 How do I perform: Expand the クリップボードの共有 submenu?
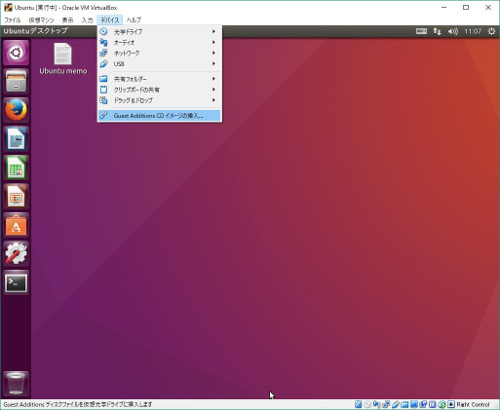(159, 90)
